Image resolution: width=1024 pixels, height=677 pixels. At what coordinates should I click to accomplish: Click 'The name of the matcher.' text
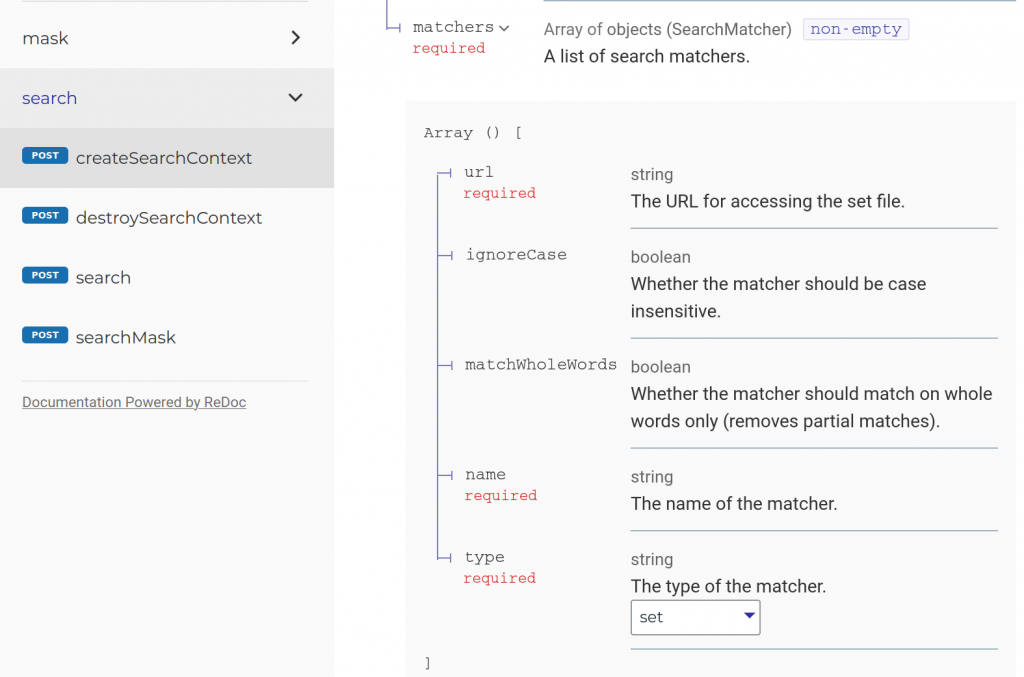coord(733,504)
